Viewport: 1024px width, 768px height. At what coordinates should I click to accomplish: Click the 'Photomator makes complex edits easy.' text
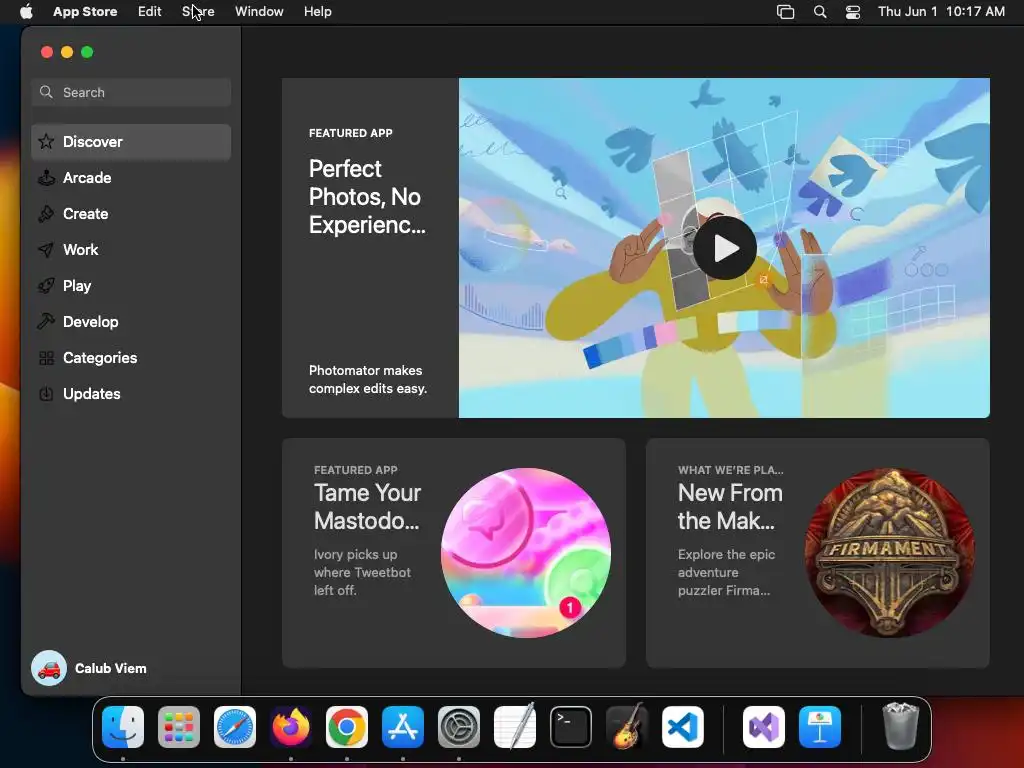pos(368,379)
